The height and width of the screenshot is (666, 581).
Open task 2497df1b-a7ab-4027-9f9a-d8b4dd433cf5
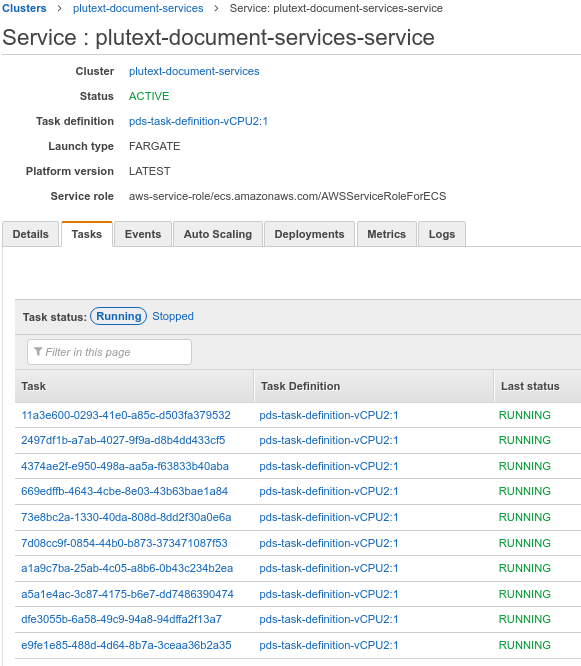pos(123,440)
